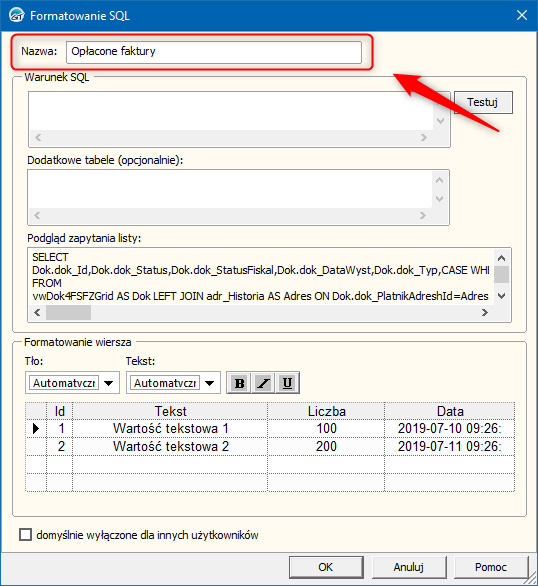Enable 'domyślnie wyłączone dla innych użytkowników' checkbox
The image size is (538, 586).
25,534
